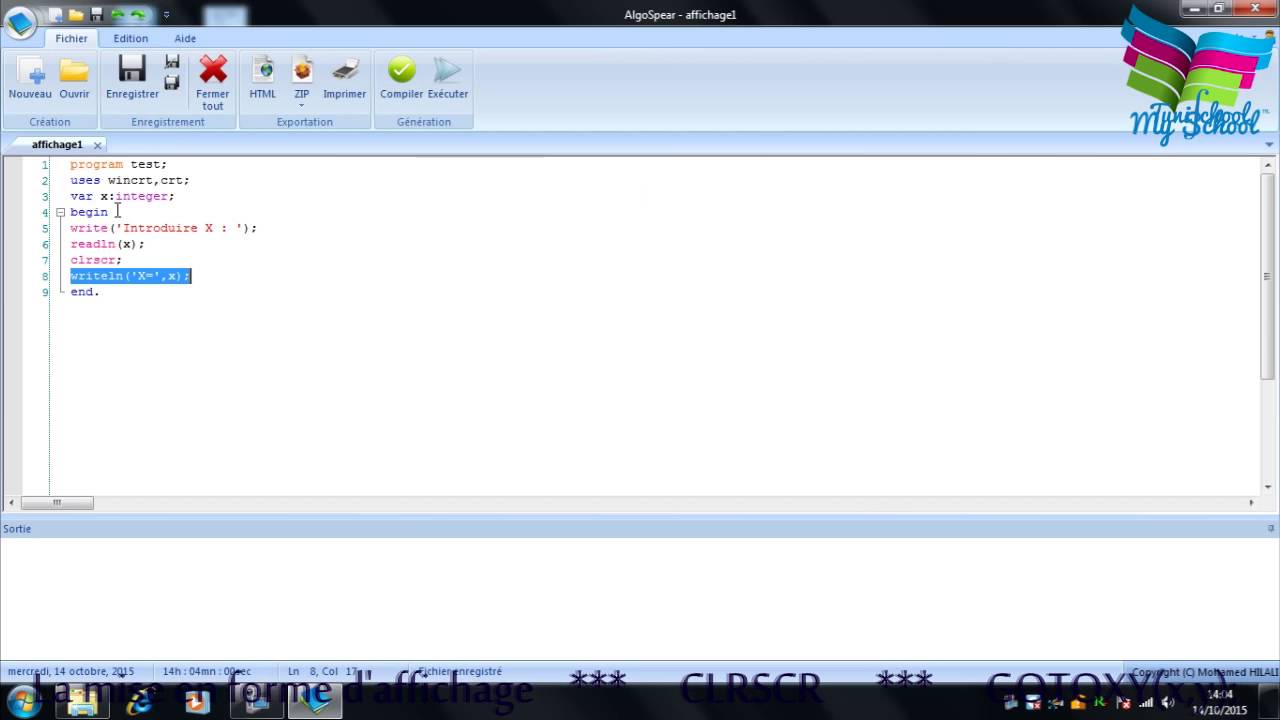Click the Windows taskbar clock showing 14:04

coord(1220,702)
